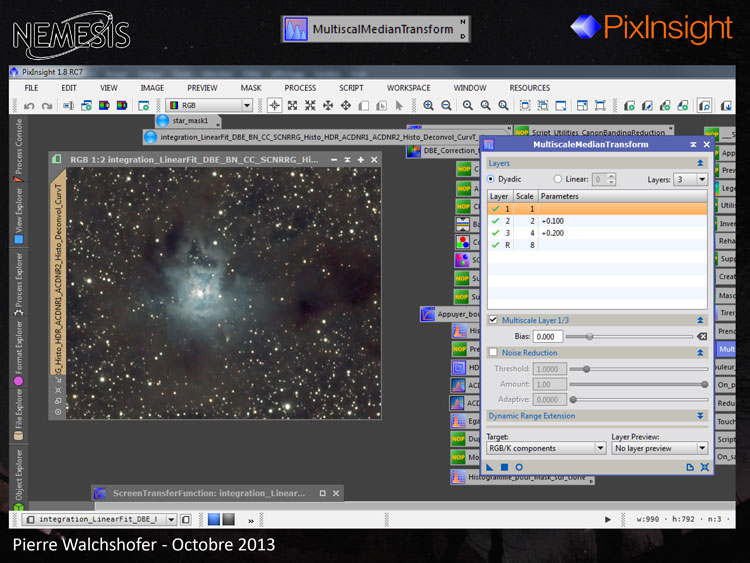Open the PROCESS menu

[300, 88]
